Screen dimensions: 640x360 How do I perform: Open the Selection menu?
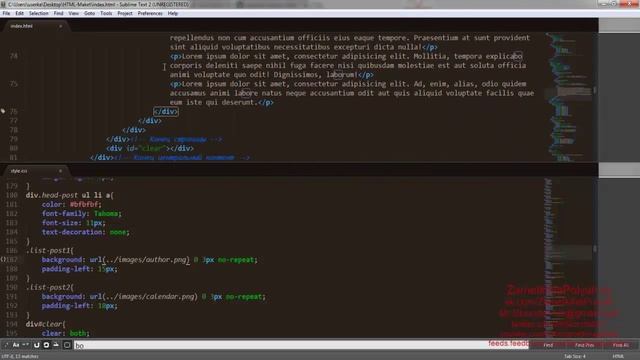[x=39, y=13]
